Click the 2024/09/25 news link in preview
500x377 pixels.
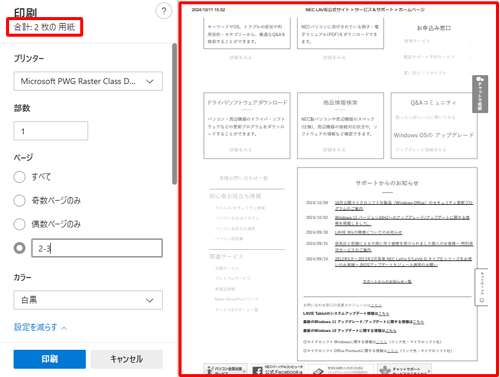click(404, 247)
